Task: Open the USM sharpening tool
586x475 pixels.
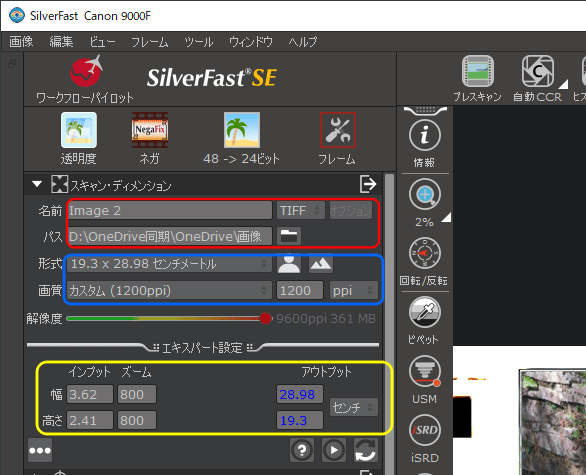Action: point(425,371)
